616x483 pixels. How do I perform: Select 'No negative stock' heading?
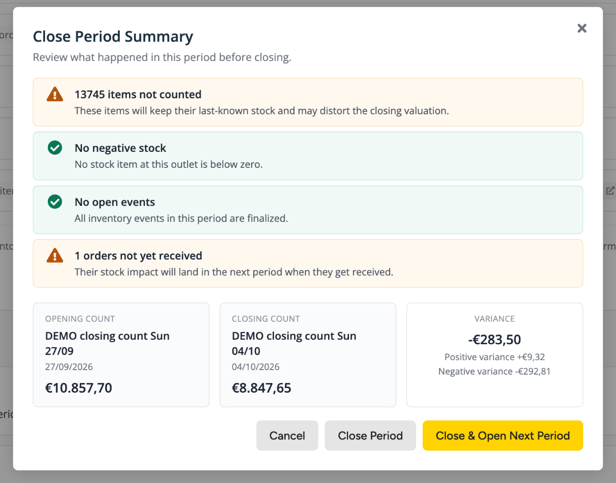tap(120, 148)
